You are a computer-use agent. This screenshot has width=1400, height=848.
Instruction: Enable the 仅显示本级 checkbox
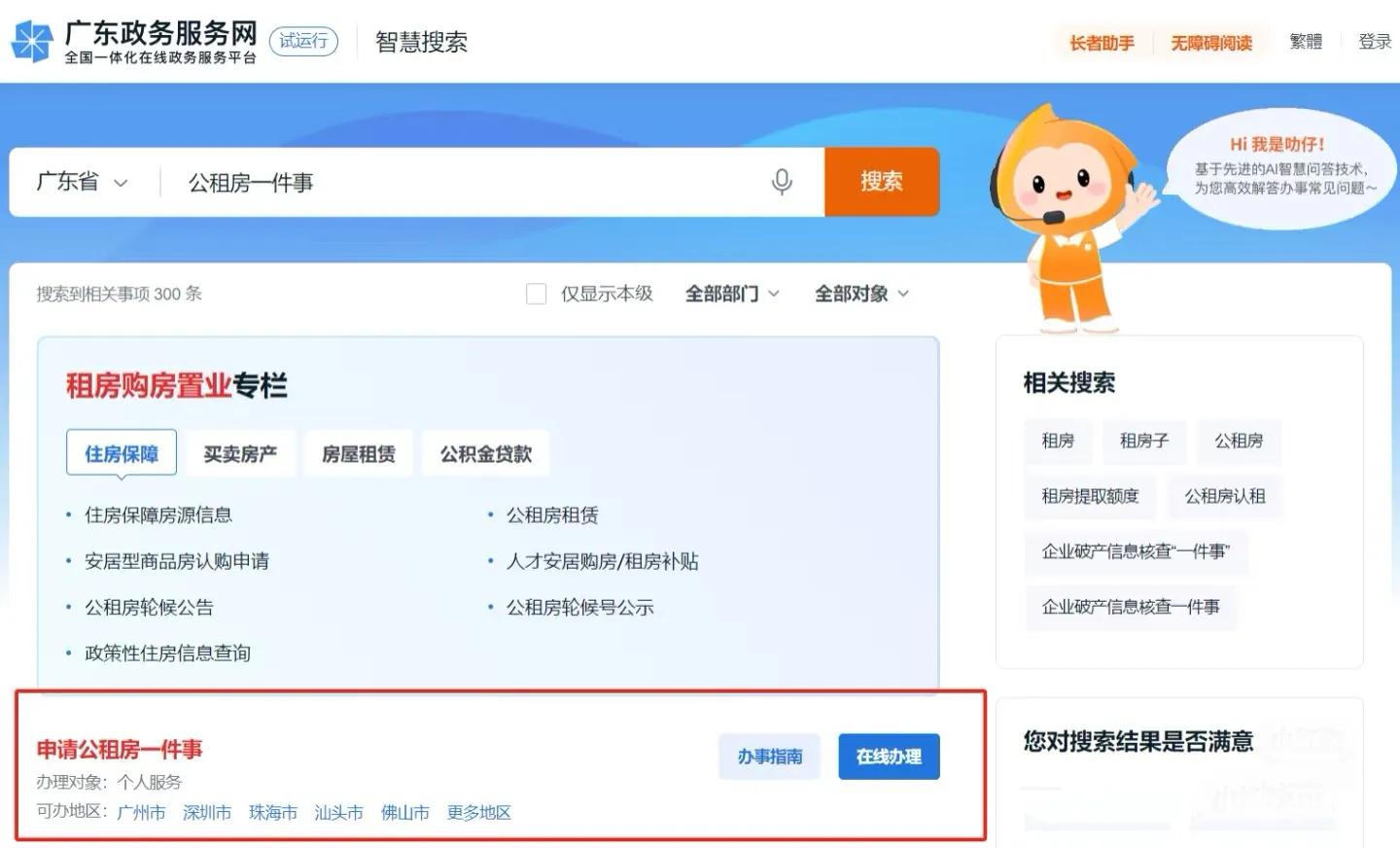(x=536, y=293)
